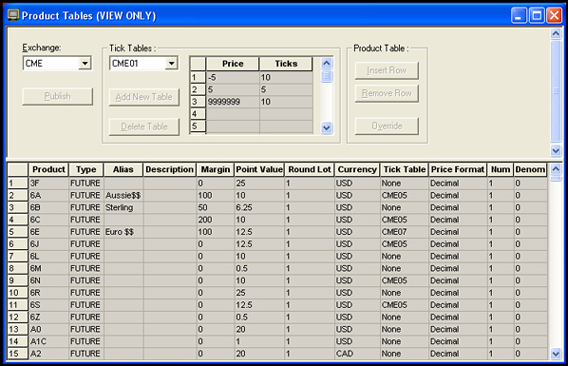The height and width of the screenshot is (366, 568).
Task: Select product cell 6Z
Action: click(x=49, y=317)
